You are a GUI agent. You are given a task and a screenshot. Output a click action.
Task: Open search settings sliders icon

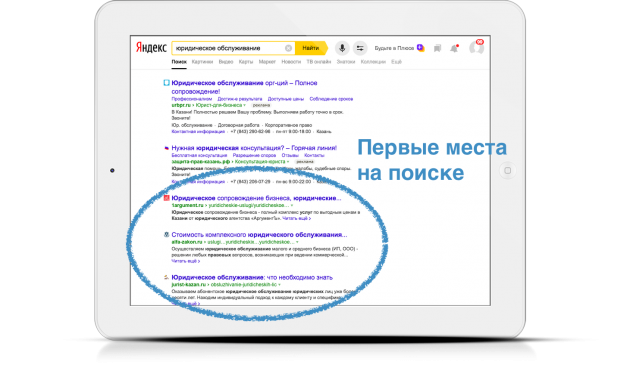point(360,48)
